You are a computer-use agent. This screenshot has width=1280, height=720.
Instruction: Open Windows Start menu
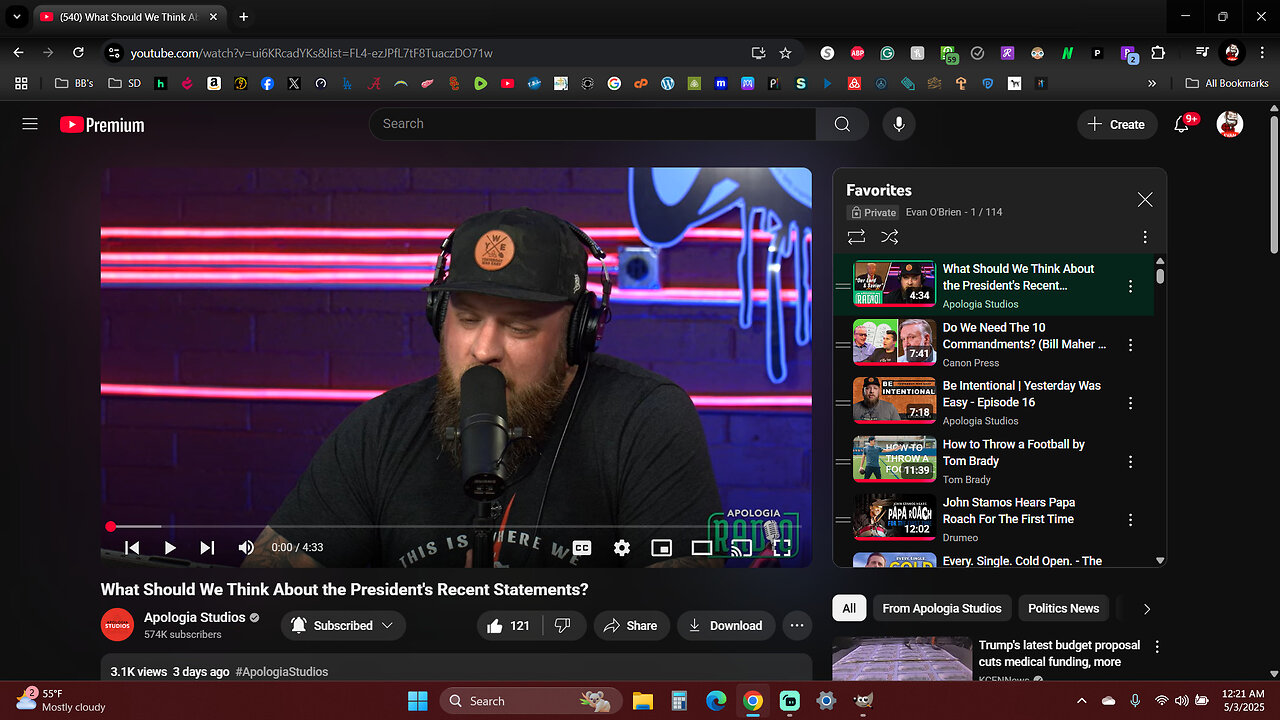point(417,701)
